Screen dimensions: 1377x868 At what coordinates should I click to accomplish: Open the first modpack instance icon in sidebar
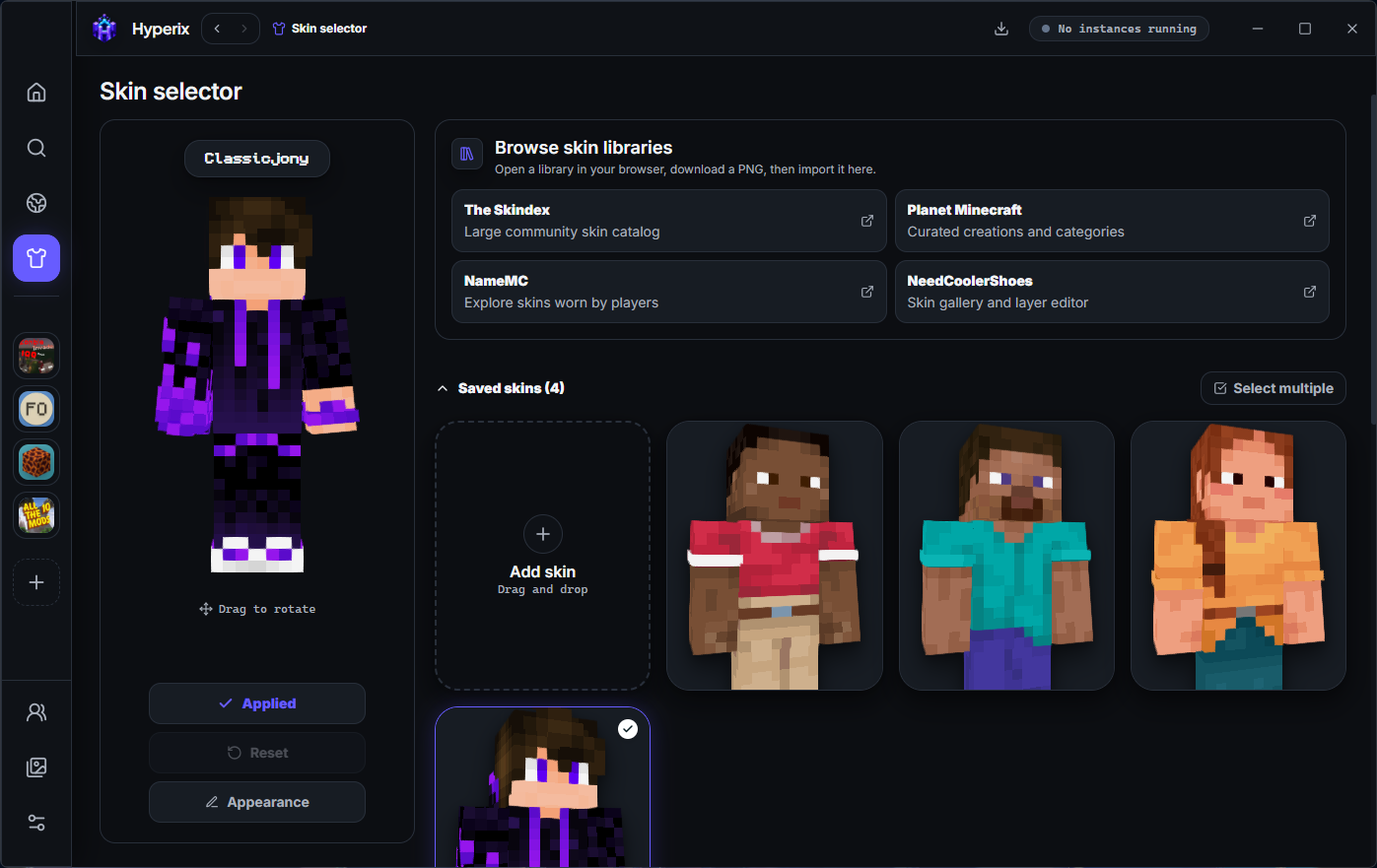click(36, 356)
